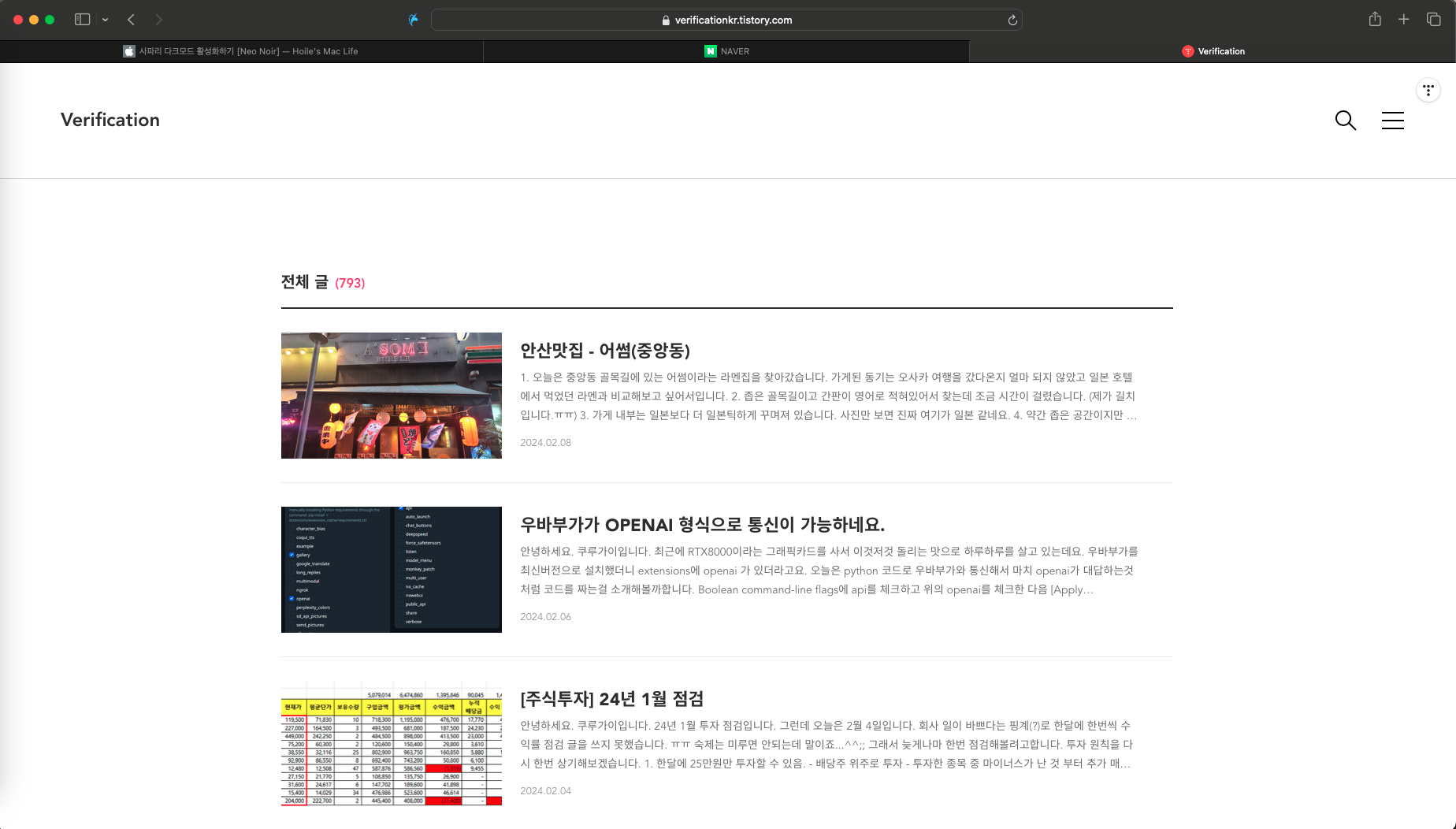Open the 우바부가가 OPENAI post title
The image size is (1456, 829).
(x=703, y=525)
